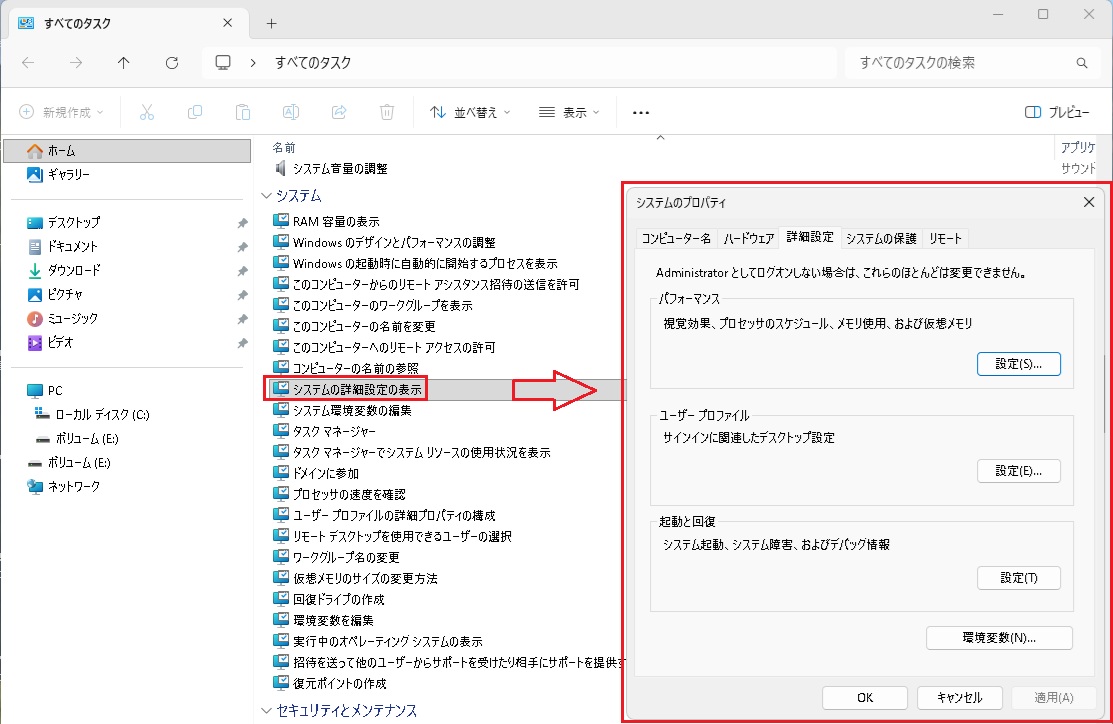Image resolution: width=1113 pixels, height=724 pixels.
Task: Go forward with the right arrow
Action: click(x=76, y=62)
